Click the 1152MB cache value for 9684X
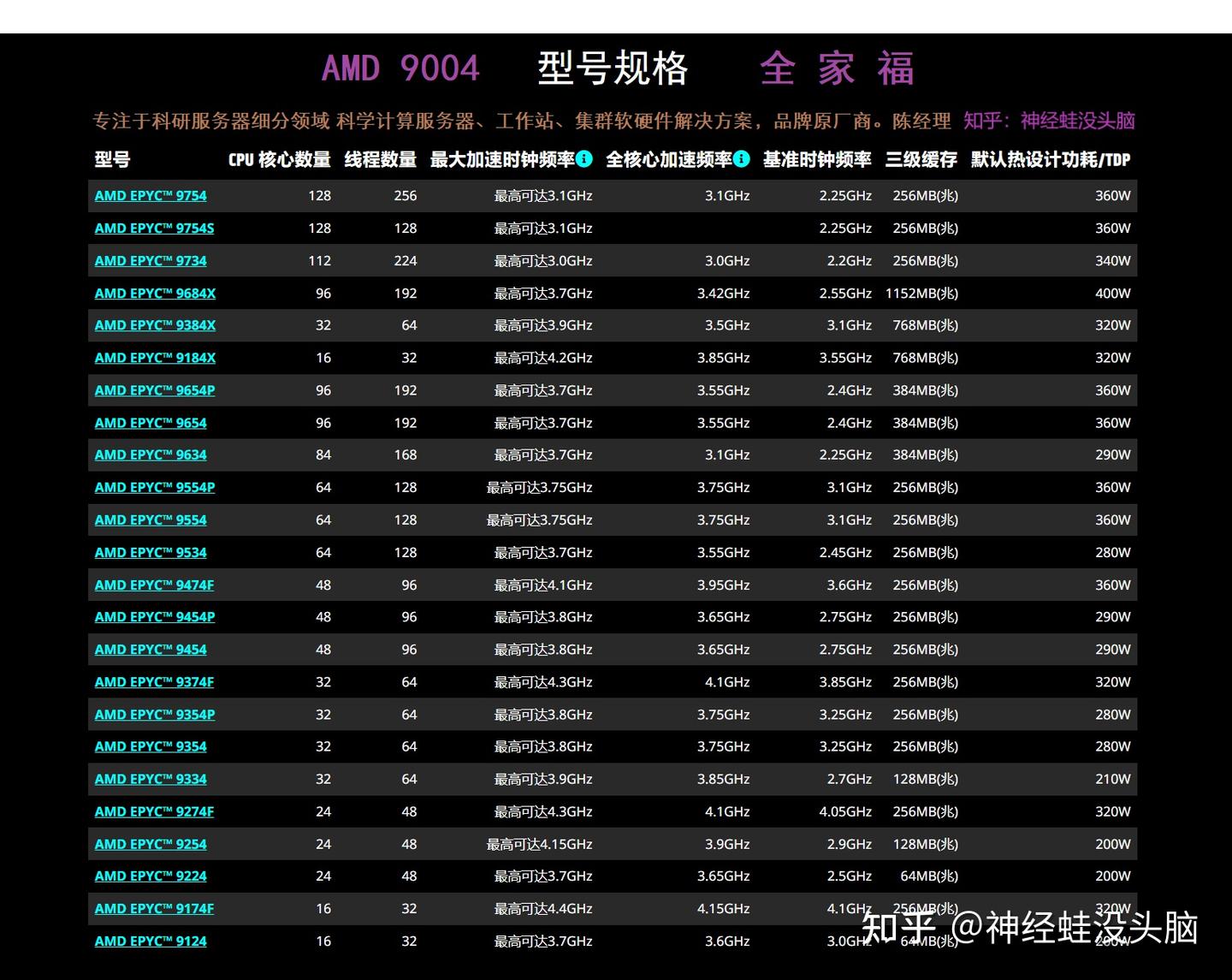 (921, 293)
